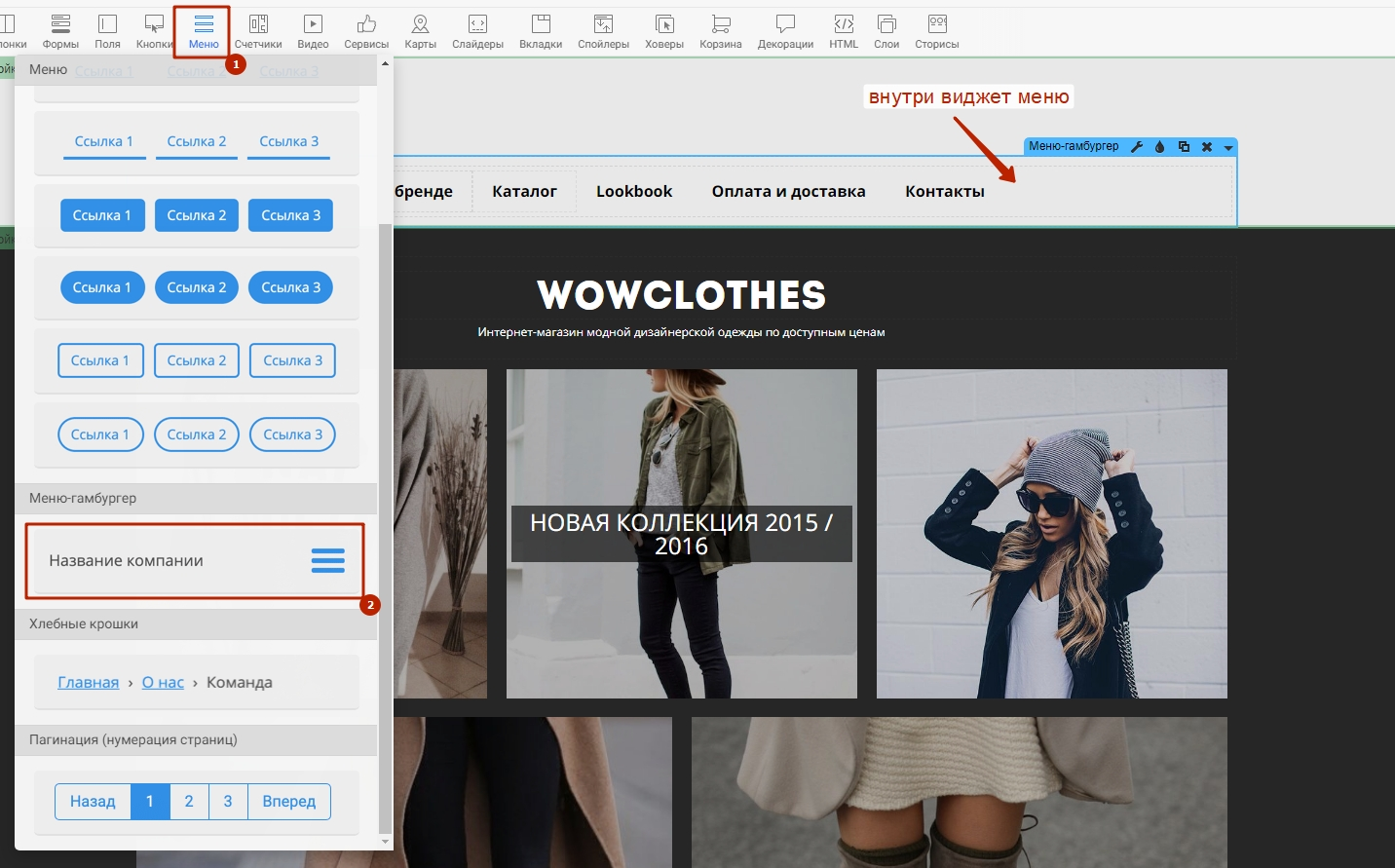Click outlined pill-shaped Ссылка 1 button

[x=100, y=434]
